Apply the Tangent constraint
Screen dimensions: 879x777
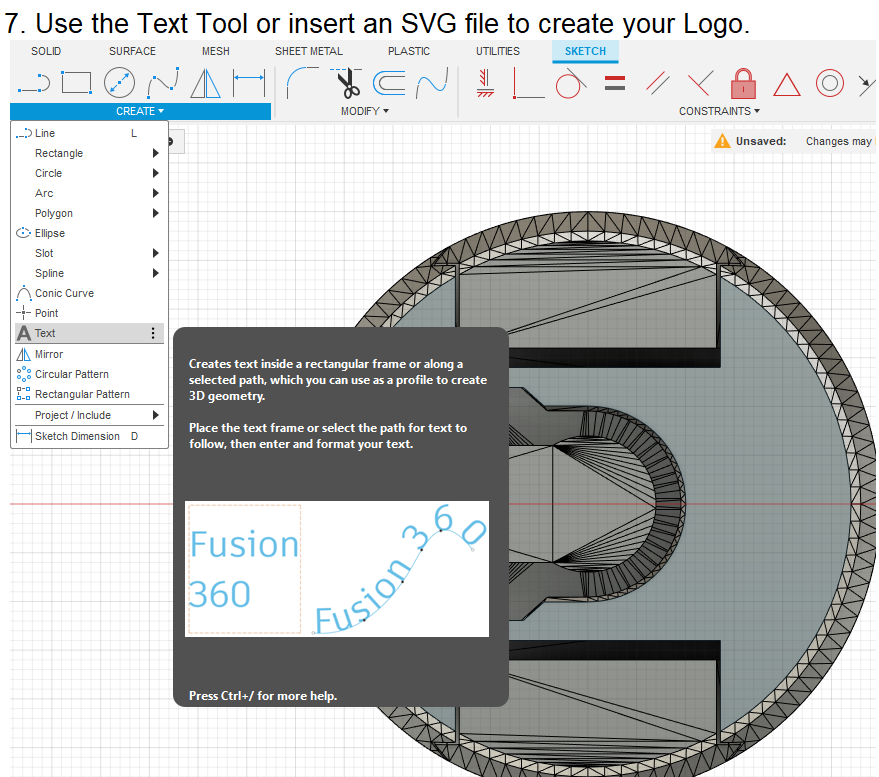pos(571,83)
